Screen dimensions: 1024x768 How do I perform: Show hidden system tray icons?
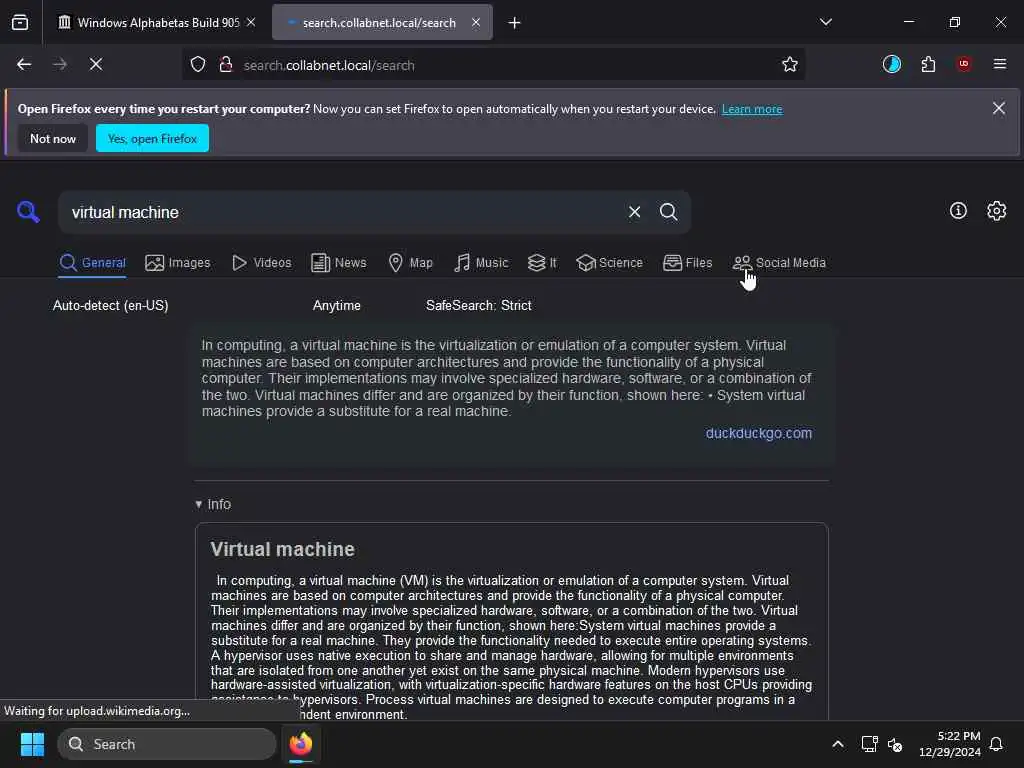click(838, 744)
